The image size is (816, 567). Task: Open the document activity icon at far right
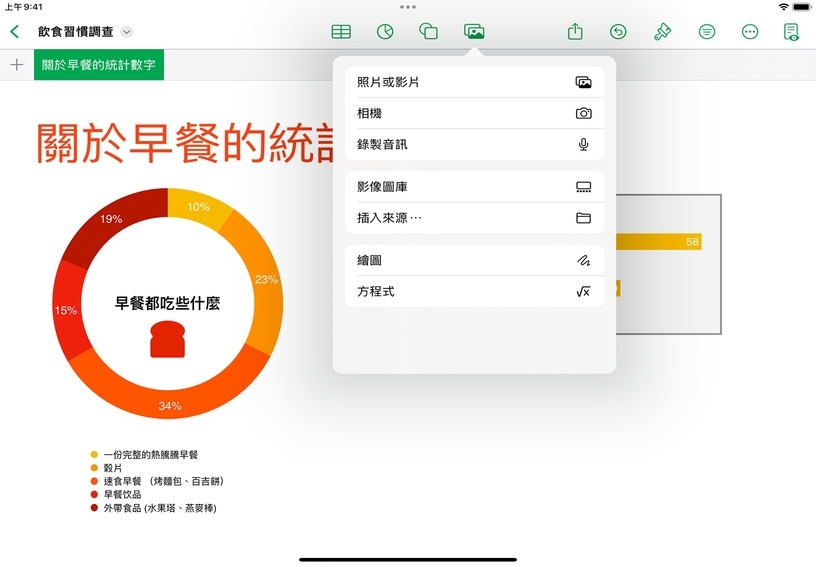coord(791,32)
